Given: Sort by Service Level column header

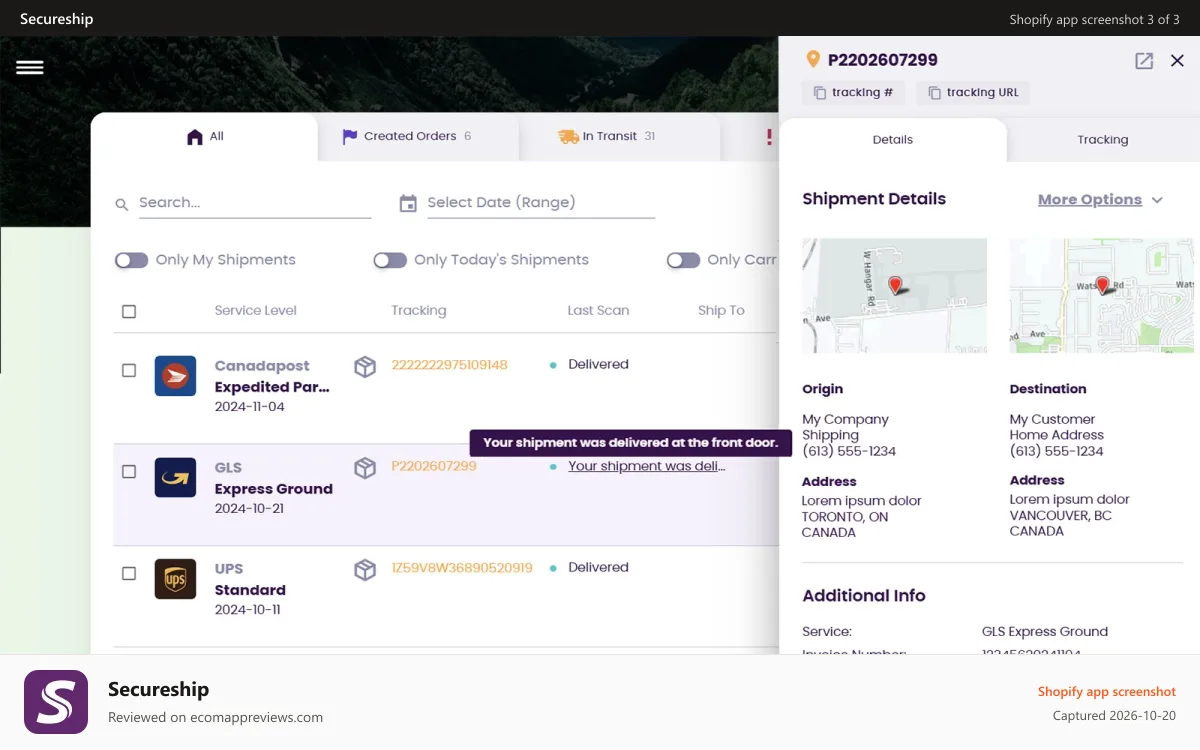Looking at the screenshot, I should 255,311.
